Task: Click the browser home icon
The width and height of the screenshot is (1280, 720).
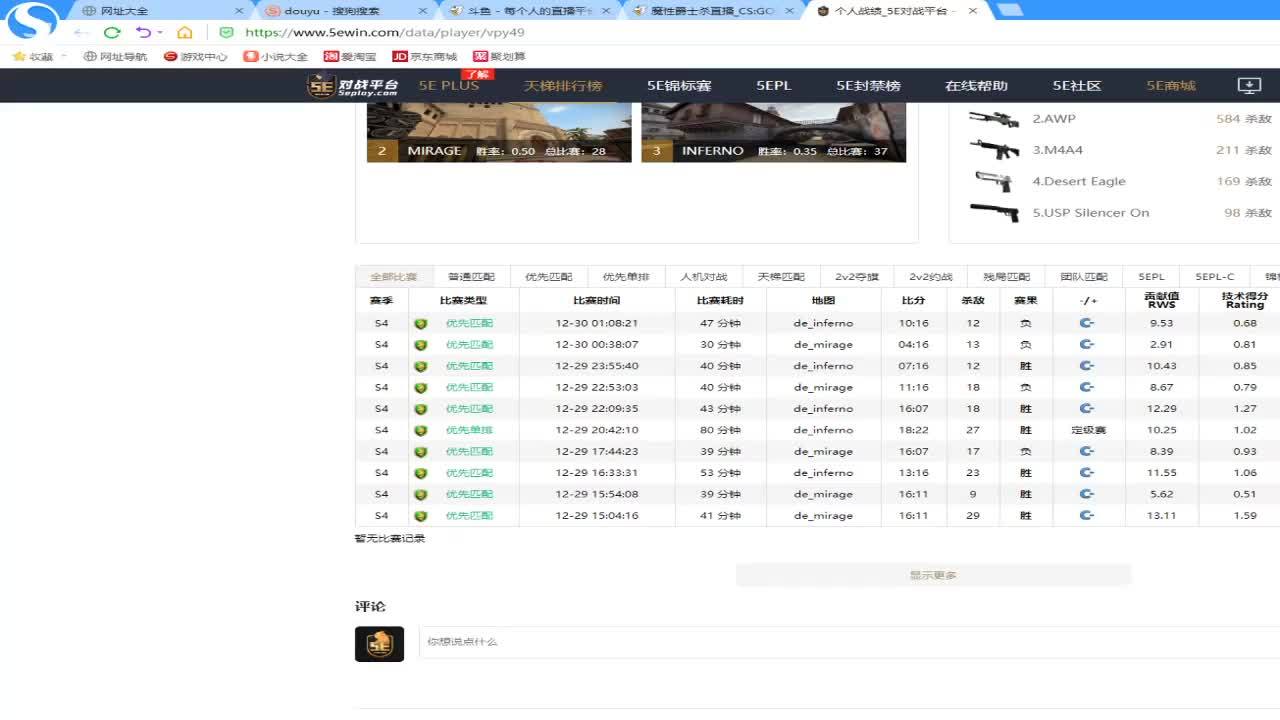Action: pyautogui.click(x=185, y=32)
